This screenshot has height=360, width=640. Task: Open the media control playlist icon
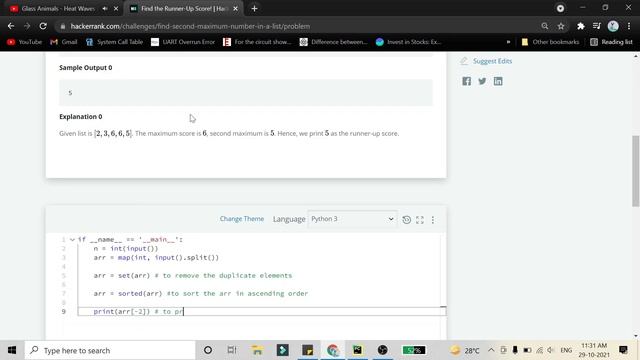(x=597, y=26)
